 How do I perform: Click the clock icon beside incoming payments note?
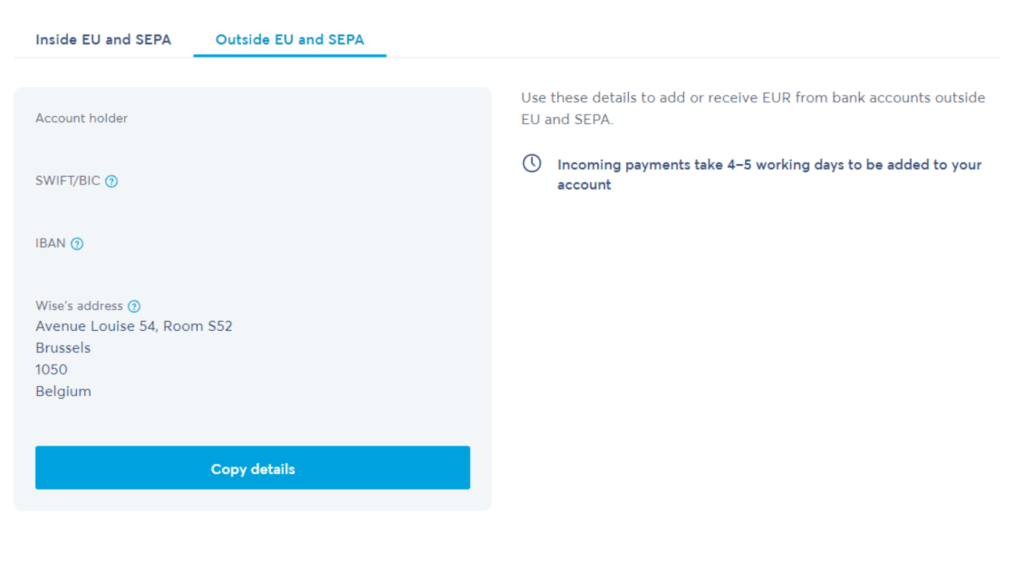tap(532, 163)
